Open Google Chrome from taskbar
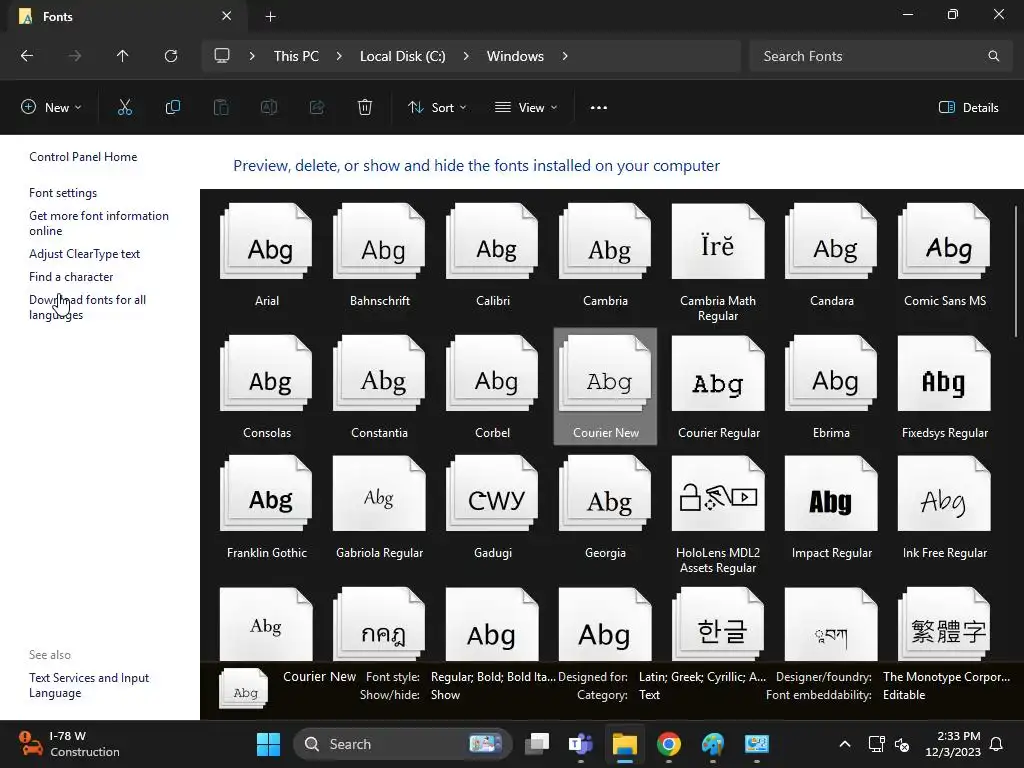This screenshot has height=768, width=1024. [x=669, y=744]
